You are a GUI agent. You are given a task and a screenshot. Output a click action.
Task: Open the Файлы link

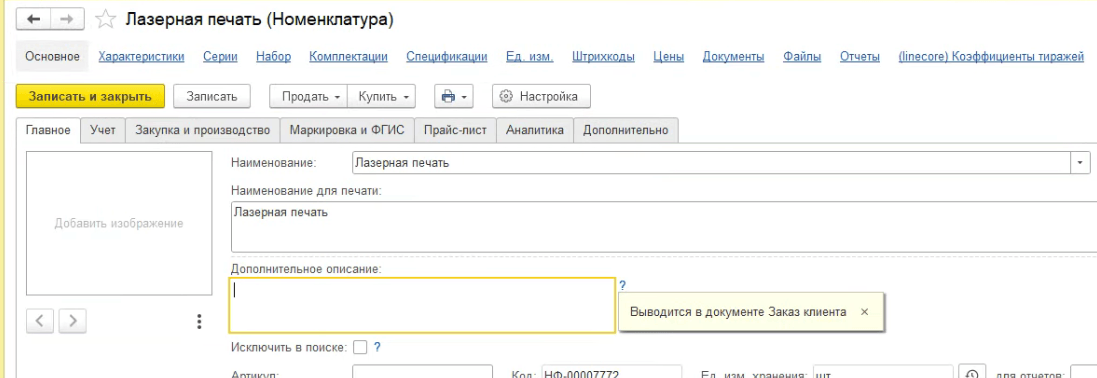(x=802, y=57)
